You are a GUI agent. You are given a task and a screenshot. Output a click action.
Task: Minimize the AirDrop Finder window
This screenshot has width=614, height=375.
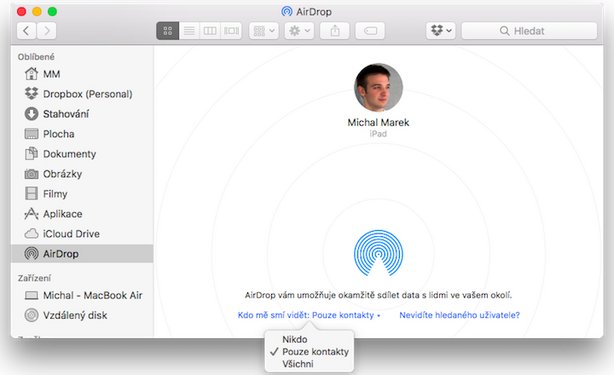(37, 12)
